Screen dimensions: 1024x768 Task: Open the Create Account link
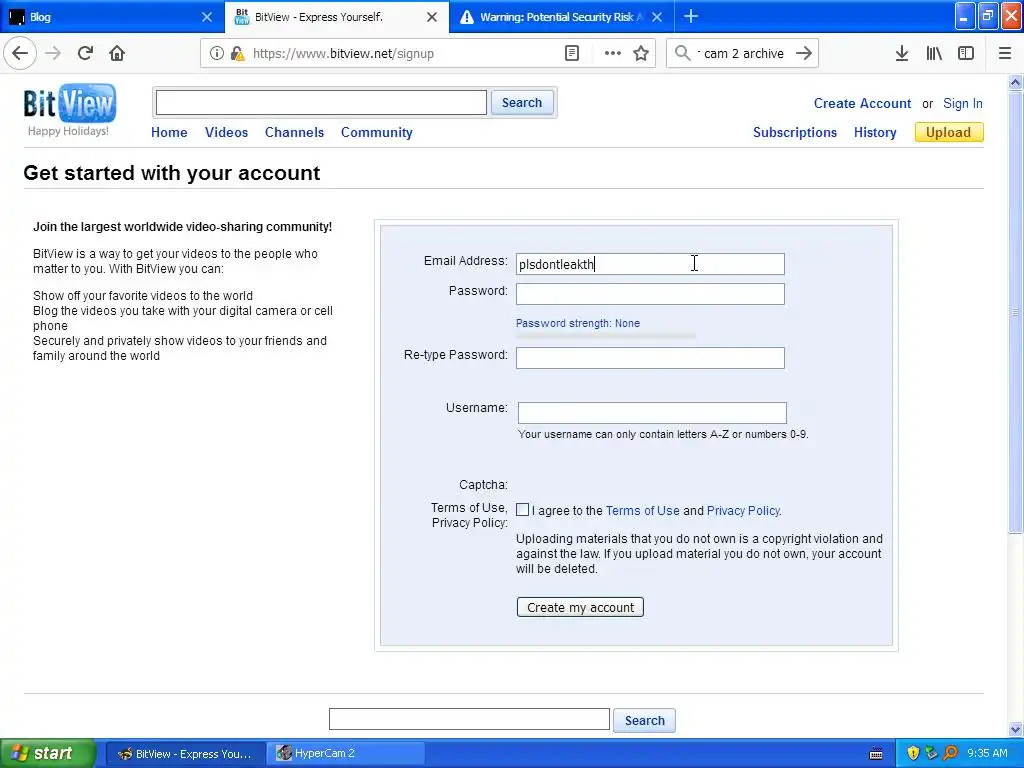[862, 103]
